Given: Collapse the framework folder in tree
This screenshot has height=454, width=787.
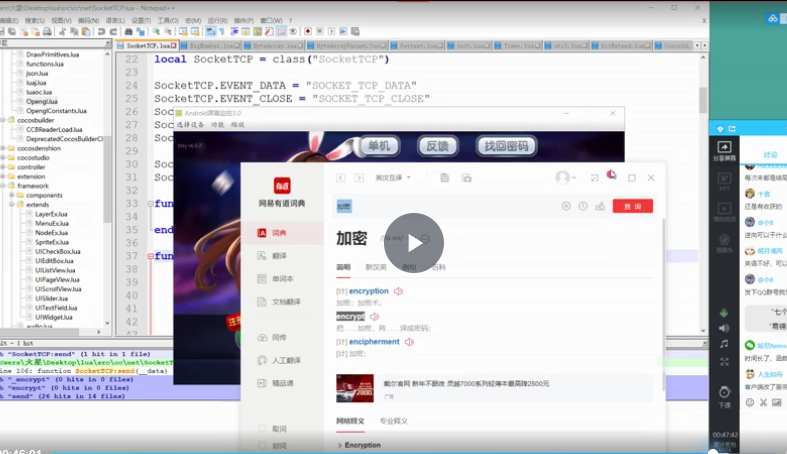Looking at the screenshot, I should click(x=3, y=186).
